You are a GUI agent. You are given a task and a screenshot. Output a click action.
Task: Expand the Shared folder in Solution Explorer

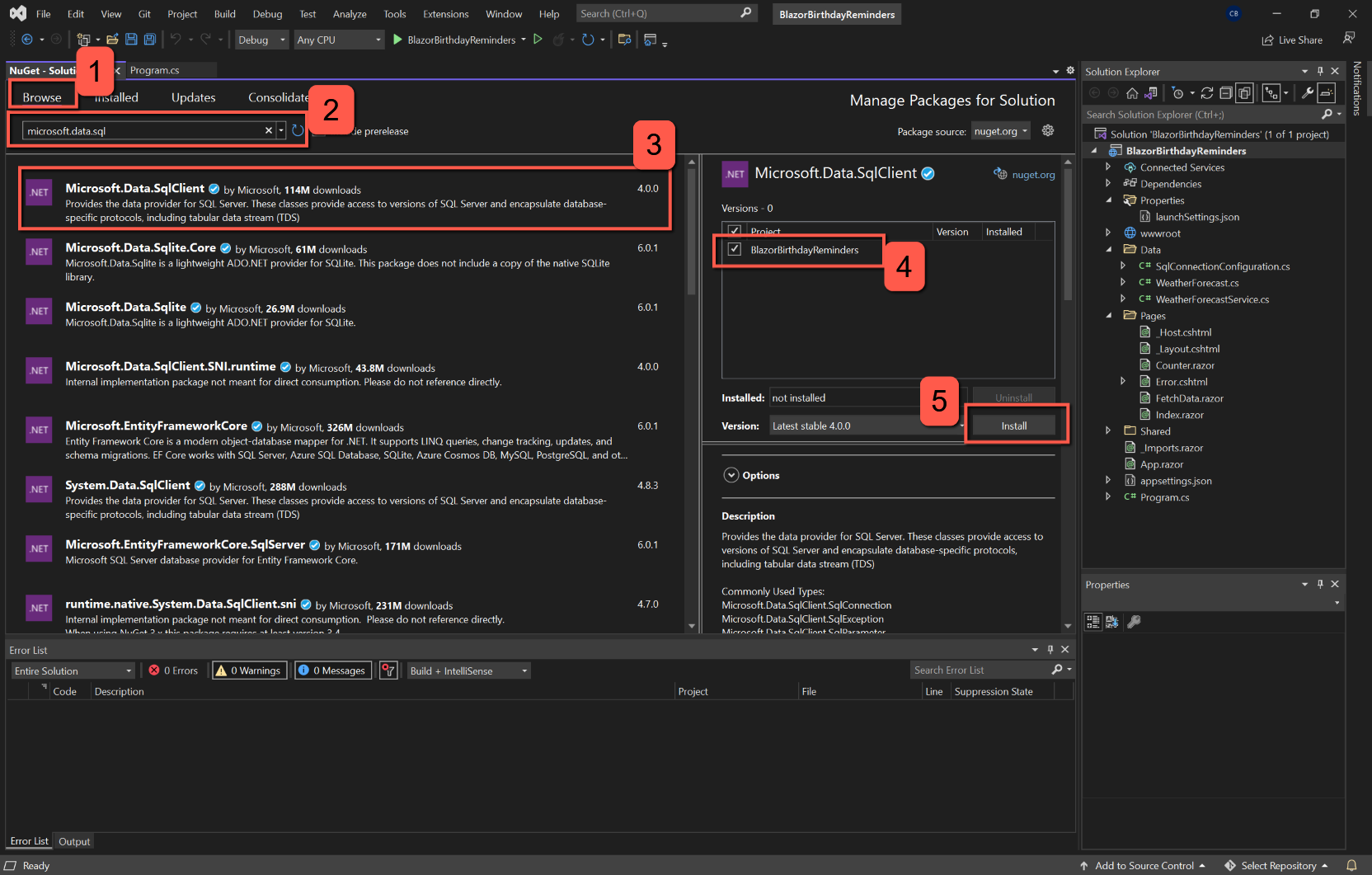click(x=1108, y=430)
